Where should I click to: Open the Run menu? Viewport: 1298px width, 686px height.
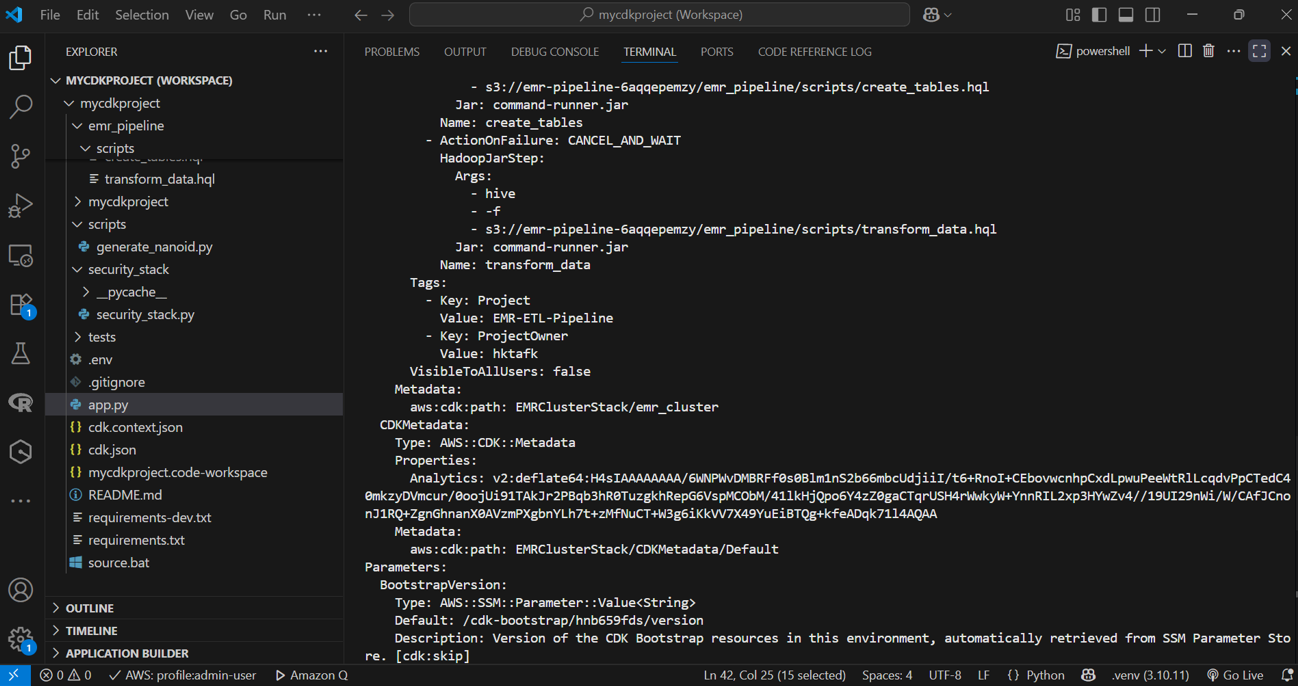tap(274, 14)
